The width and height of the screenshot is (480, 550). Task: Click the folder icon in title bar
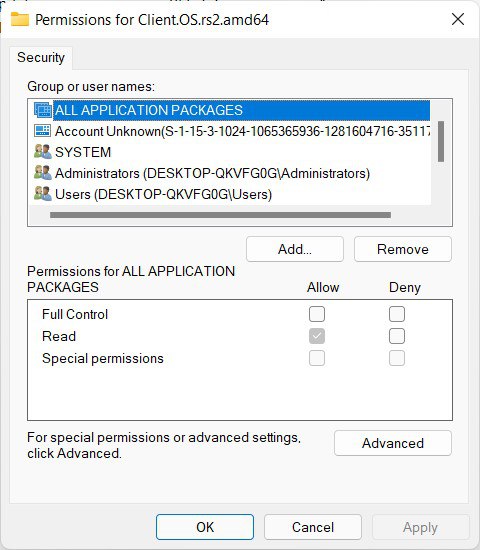pyautogui.click(x=20, y=19)
